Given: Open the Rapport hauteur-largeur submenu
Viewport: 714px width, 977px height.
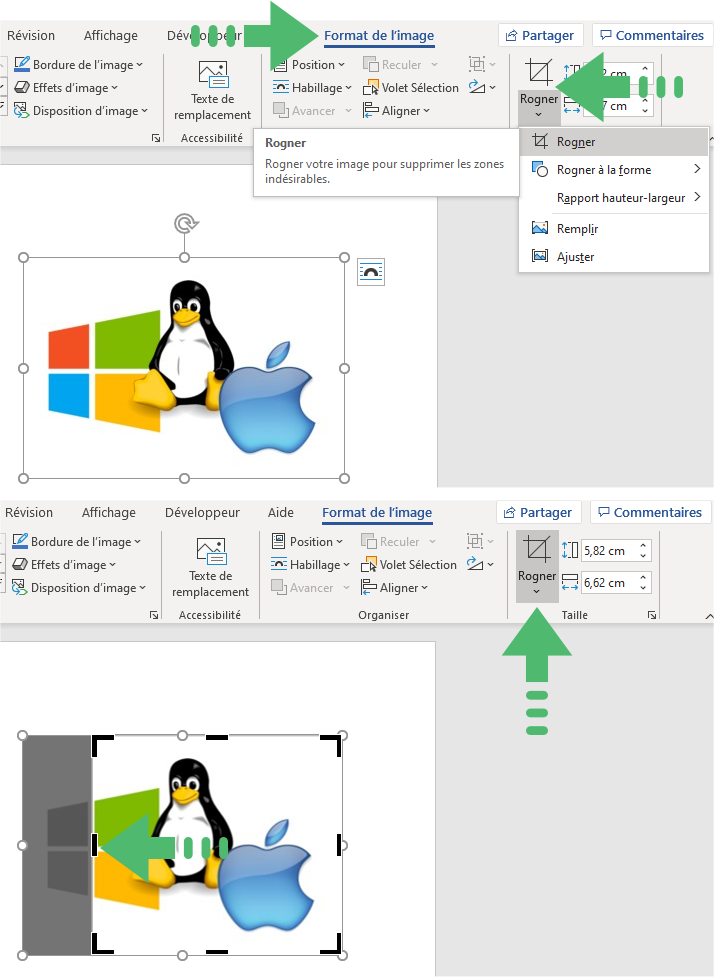Looking at the screenshot, I should 614,198.
